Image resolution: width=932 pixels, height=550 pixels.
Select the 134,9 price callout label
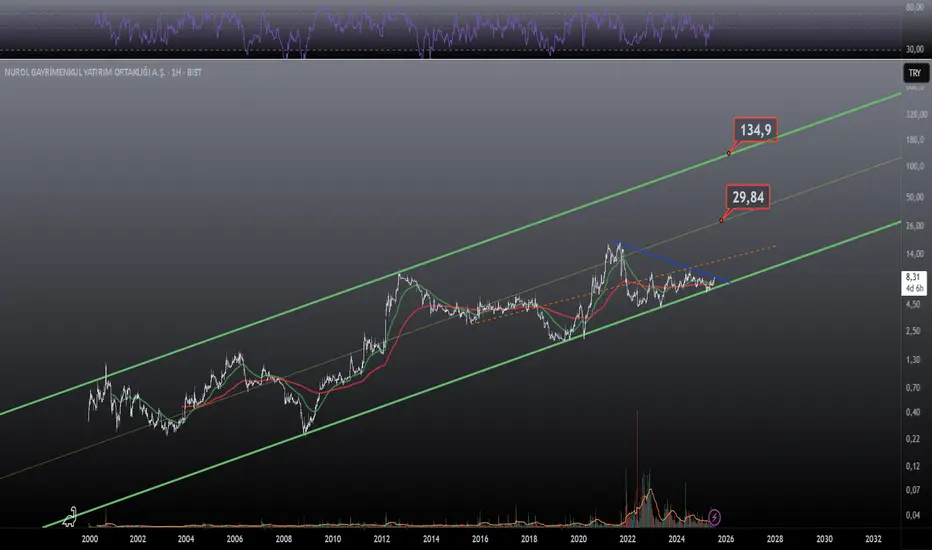point(755,130)
